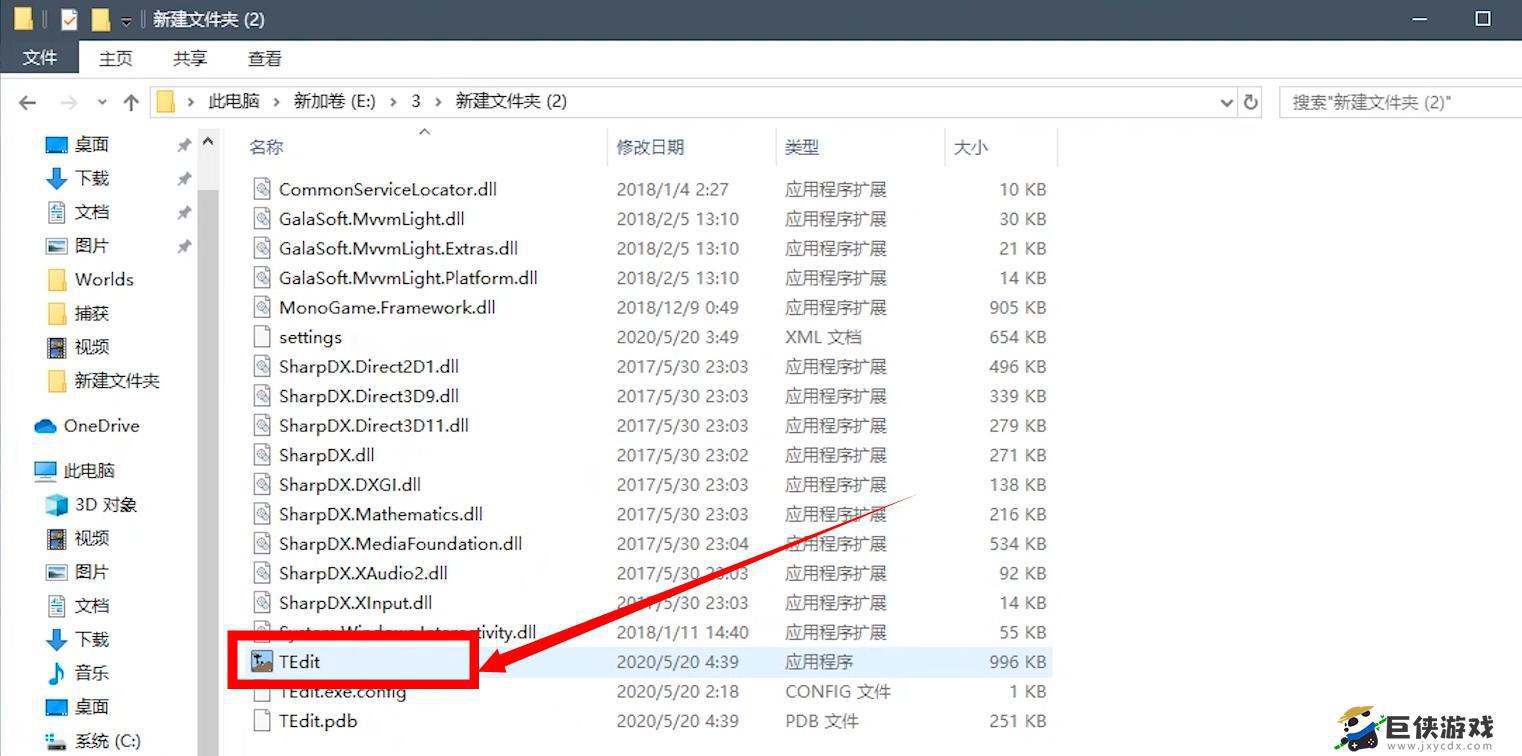
Task: Click the search box 搜索"新建文件夹 (2)"
Action: [x=1400, y=102]
